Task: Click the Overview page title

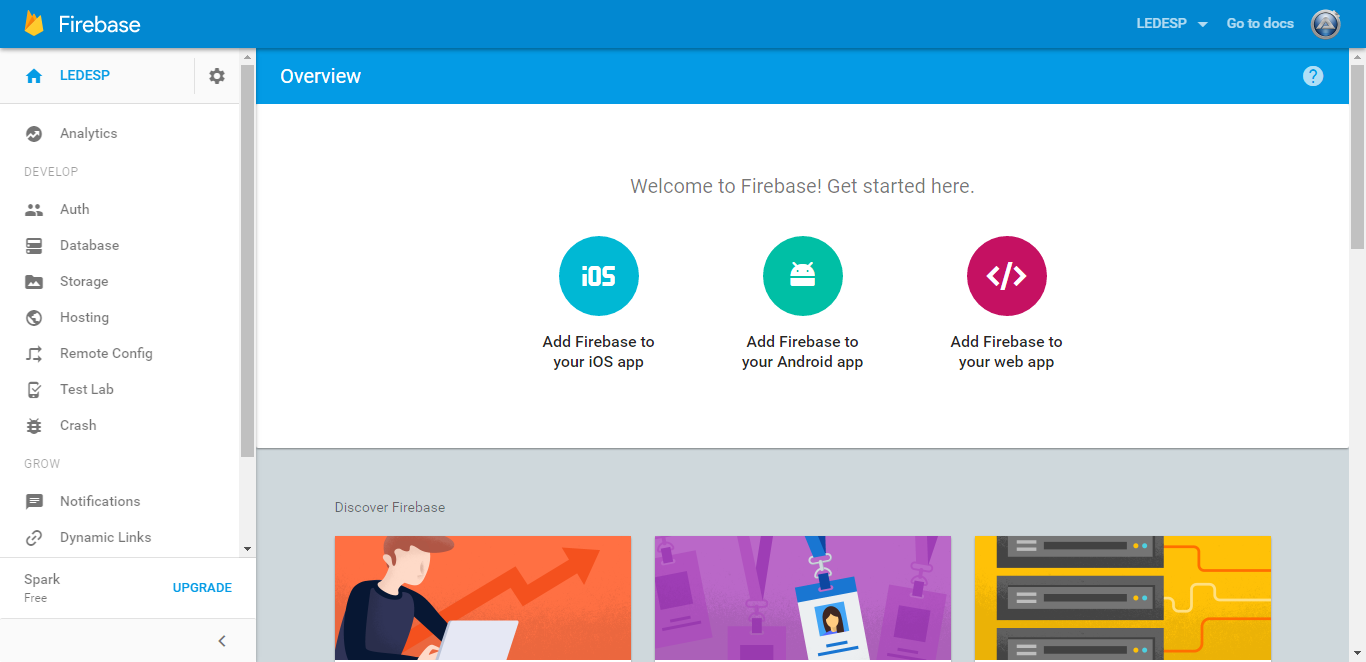Action: [320, 76]
